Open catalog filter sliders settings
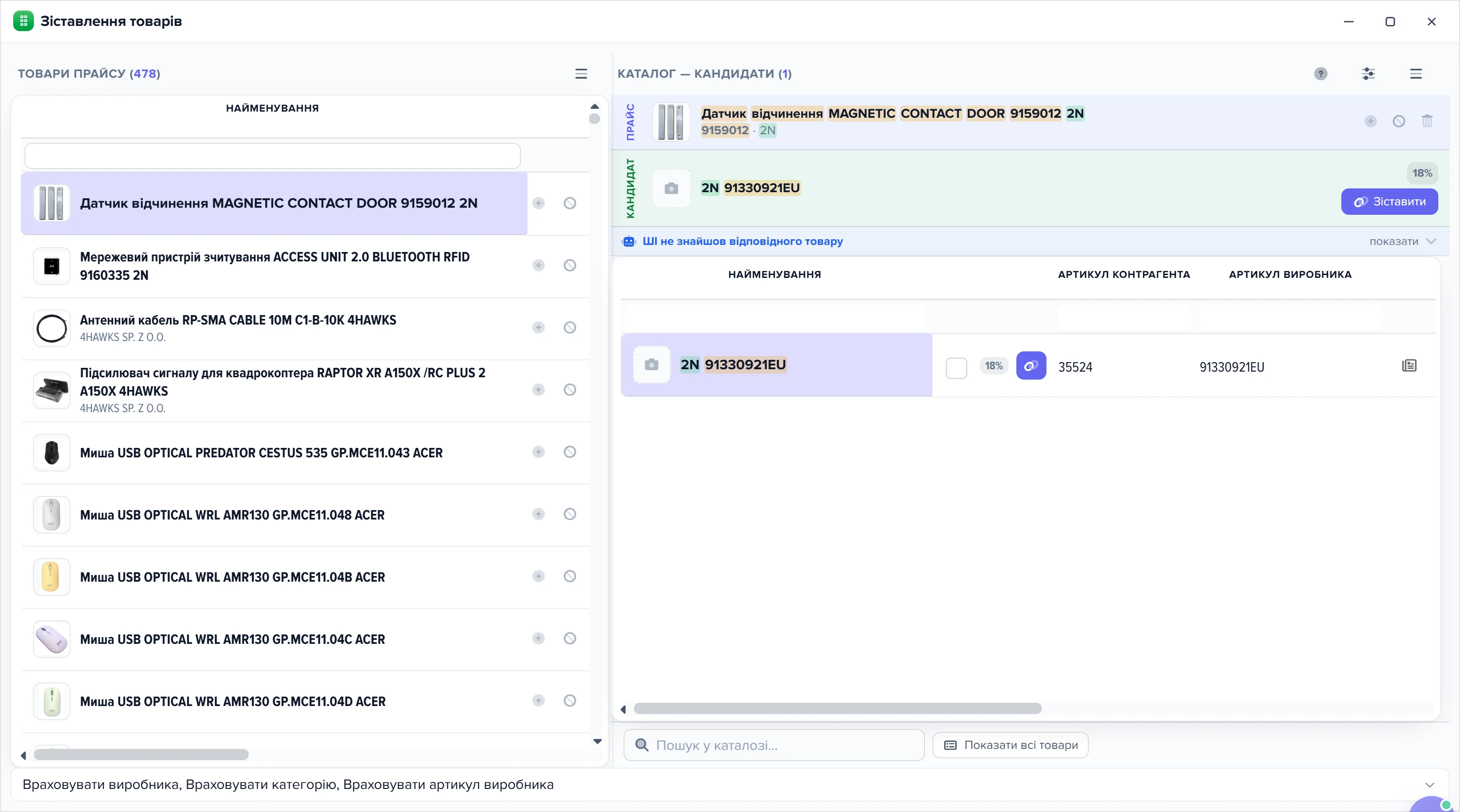 (x=1368, y=73)
